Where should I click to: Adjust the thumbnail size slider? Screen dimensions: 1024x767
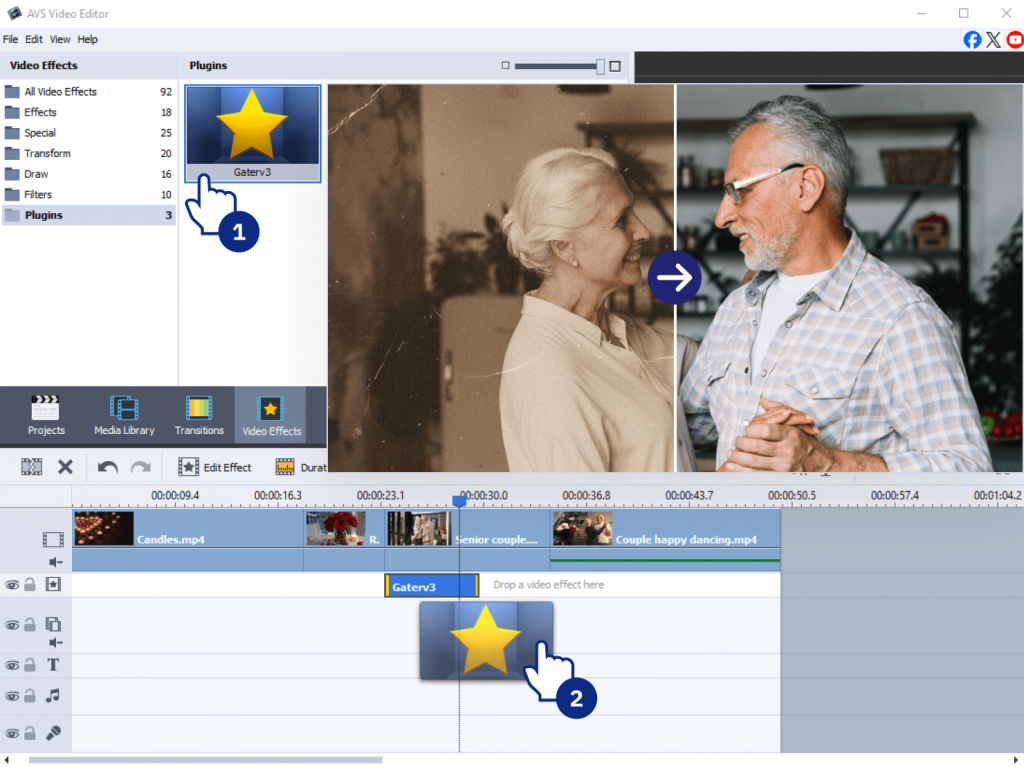600,66
